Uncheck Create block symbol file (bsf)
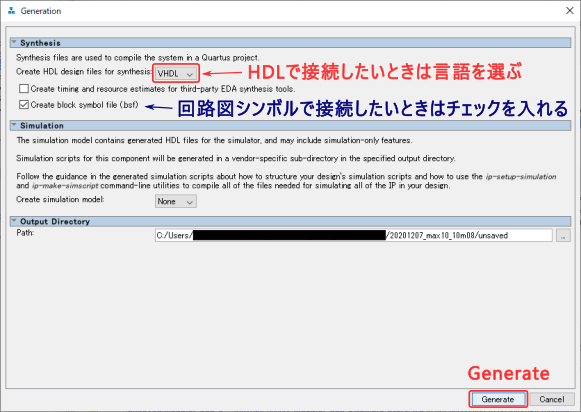The height and width of the screenshot is (412, 581). tap(24, 105)
